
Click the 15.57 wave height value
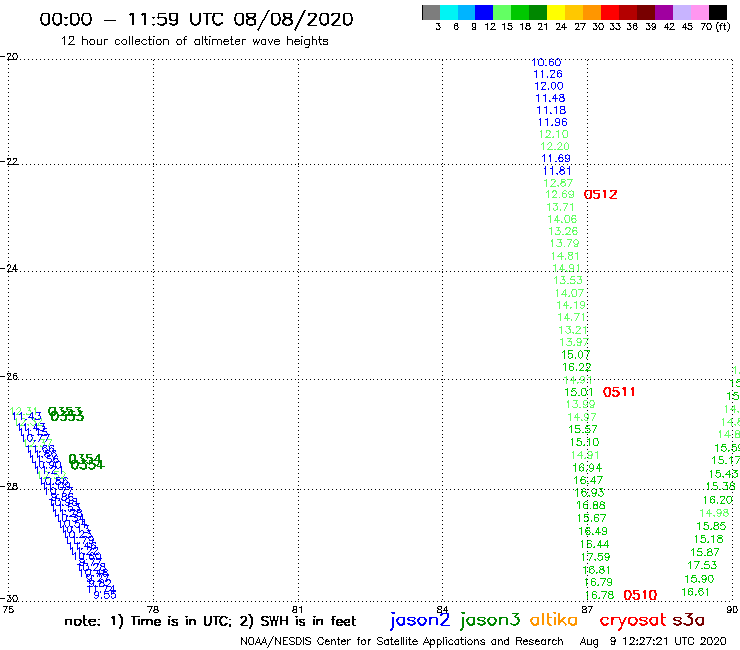point(583,429)
